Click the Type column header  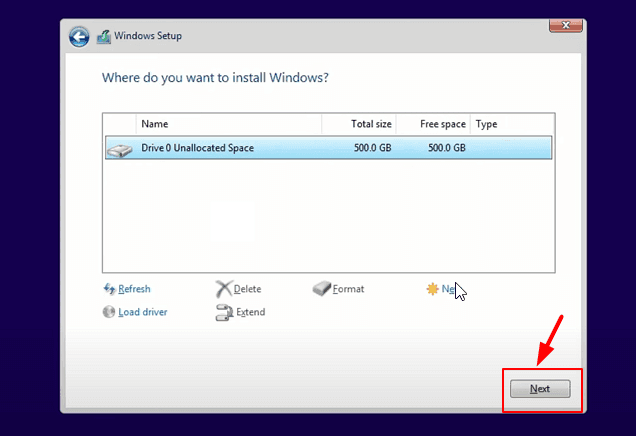click(x=512, y=124)
